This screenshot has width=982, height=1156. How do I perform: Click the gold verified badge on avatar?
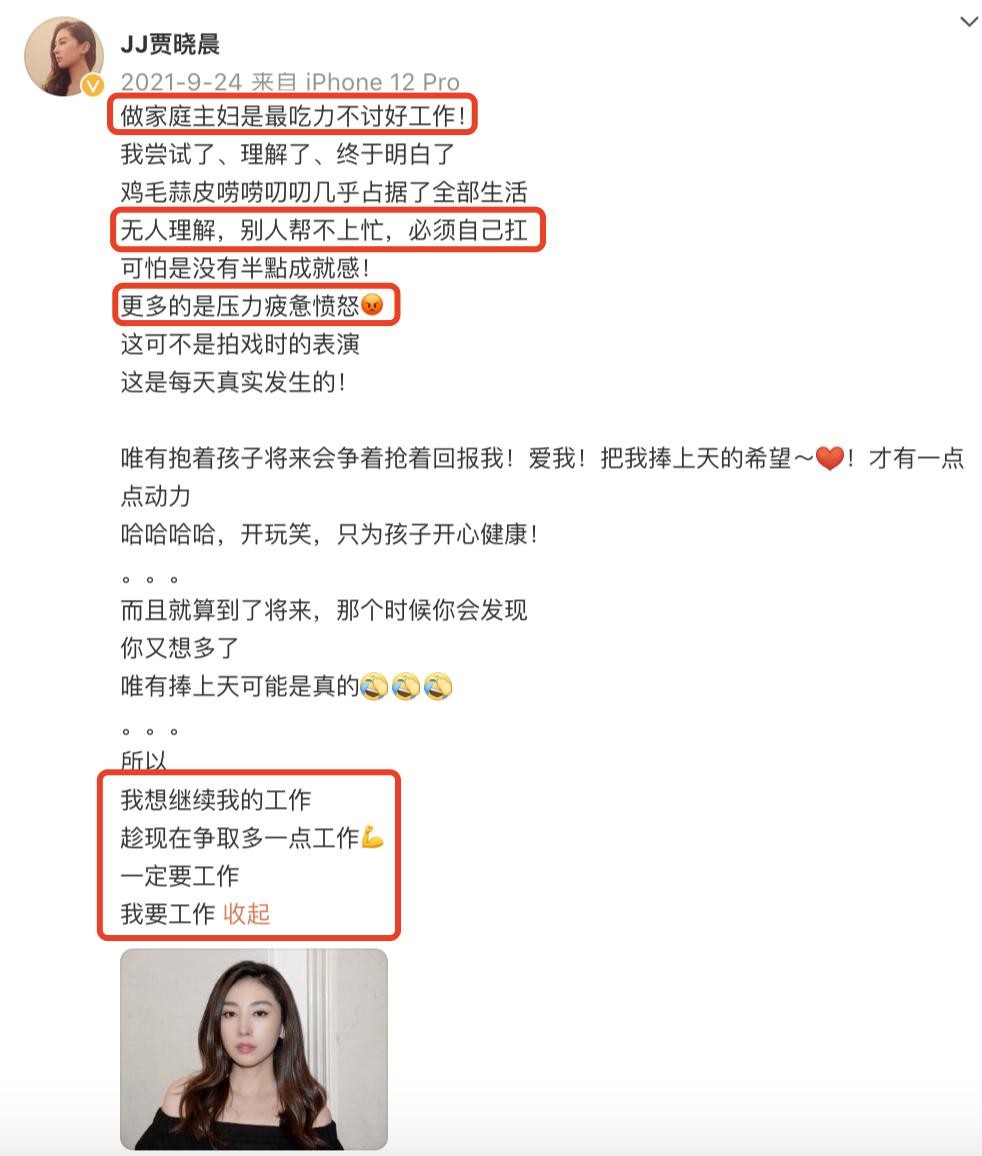click(x=92, y=86)
